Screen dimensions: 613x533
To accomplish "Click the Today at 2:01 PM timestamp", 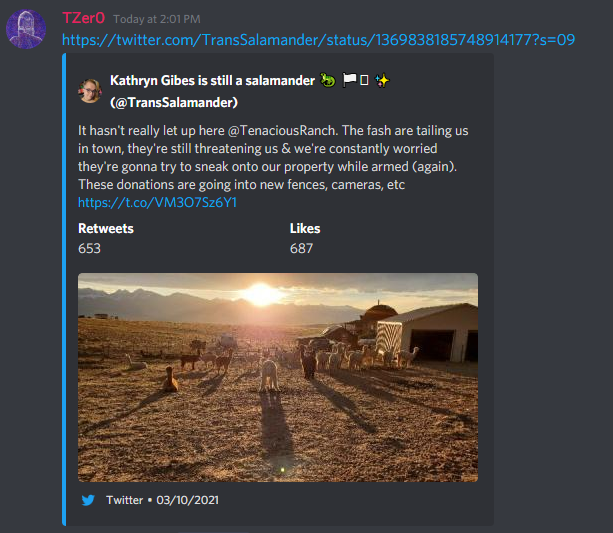I will coord(157,19).
